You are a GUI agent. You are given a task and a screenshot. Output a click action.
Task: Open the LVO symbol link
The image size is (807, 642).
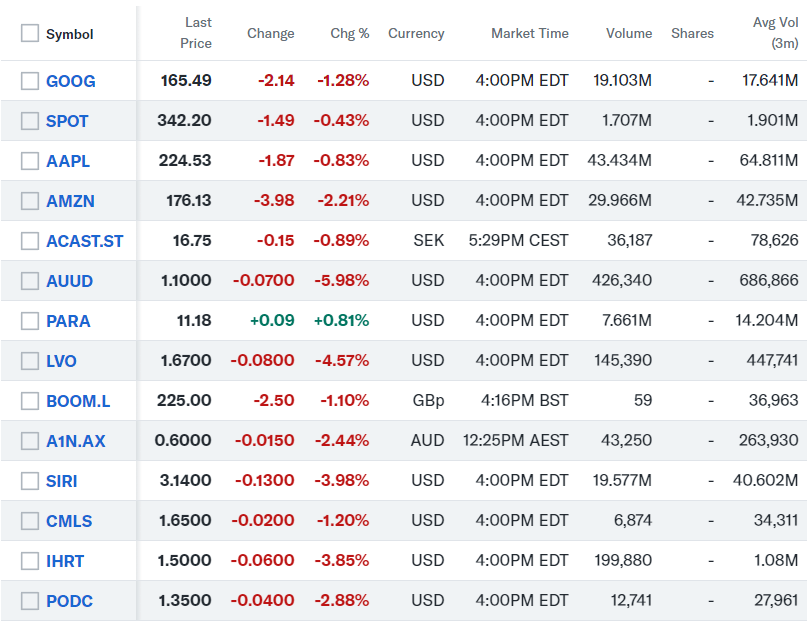click(61, 361)
